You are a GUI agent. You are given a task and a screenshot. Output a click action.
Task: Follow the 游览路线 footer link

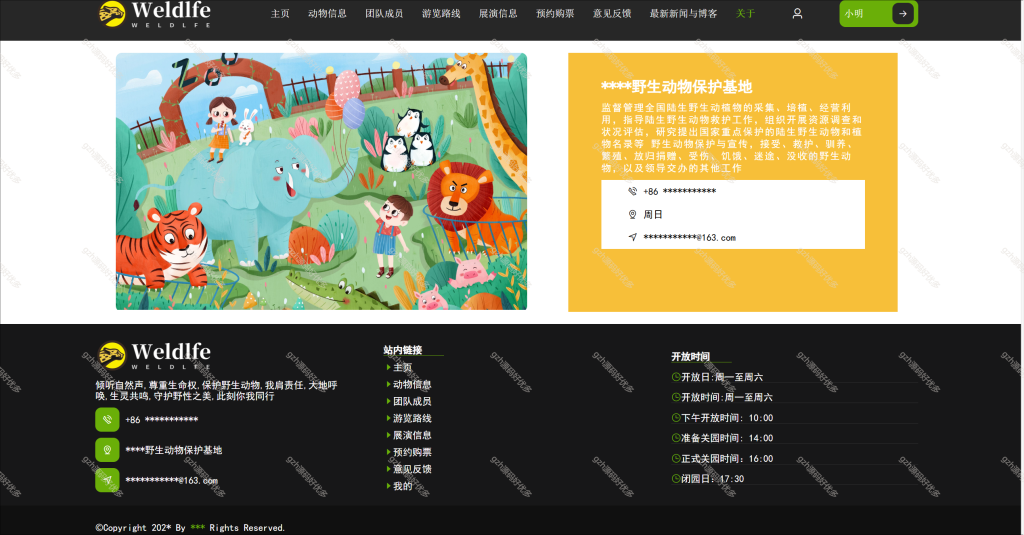[x=411, y=418]
